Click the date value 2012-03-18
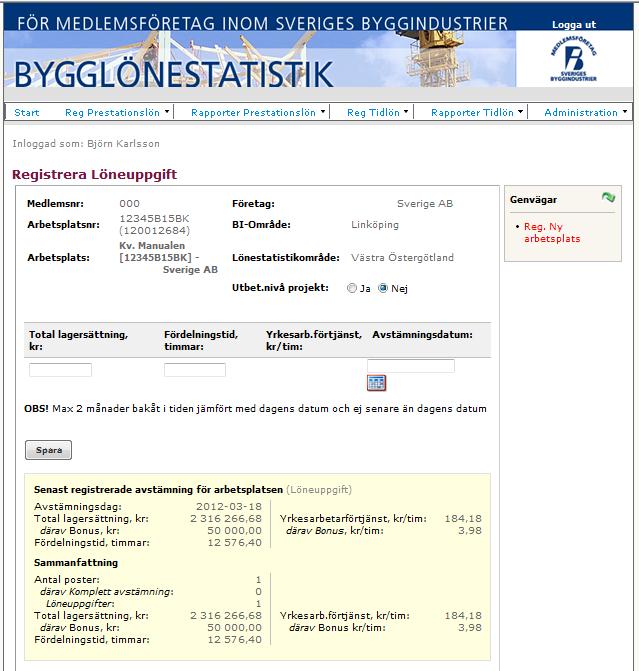Image resolution: width=639 pixels, height=671 pixels. pyautogui.click(x=229, y=507)
